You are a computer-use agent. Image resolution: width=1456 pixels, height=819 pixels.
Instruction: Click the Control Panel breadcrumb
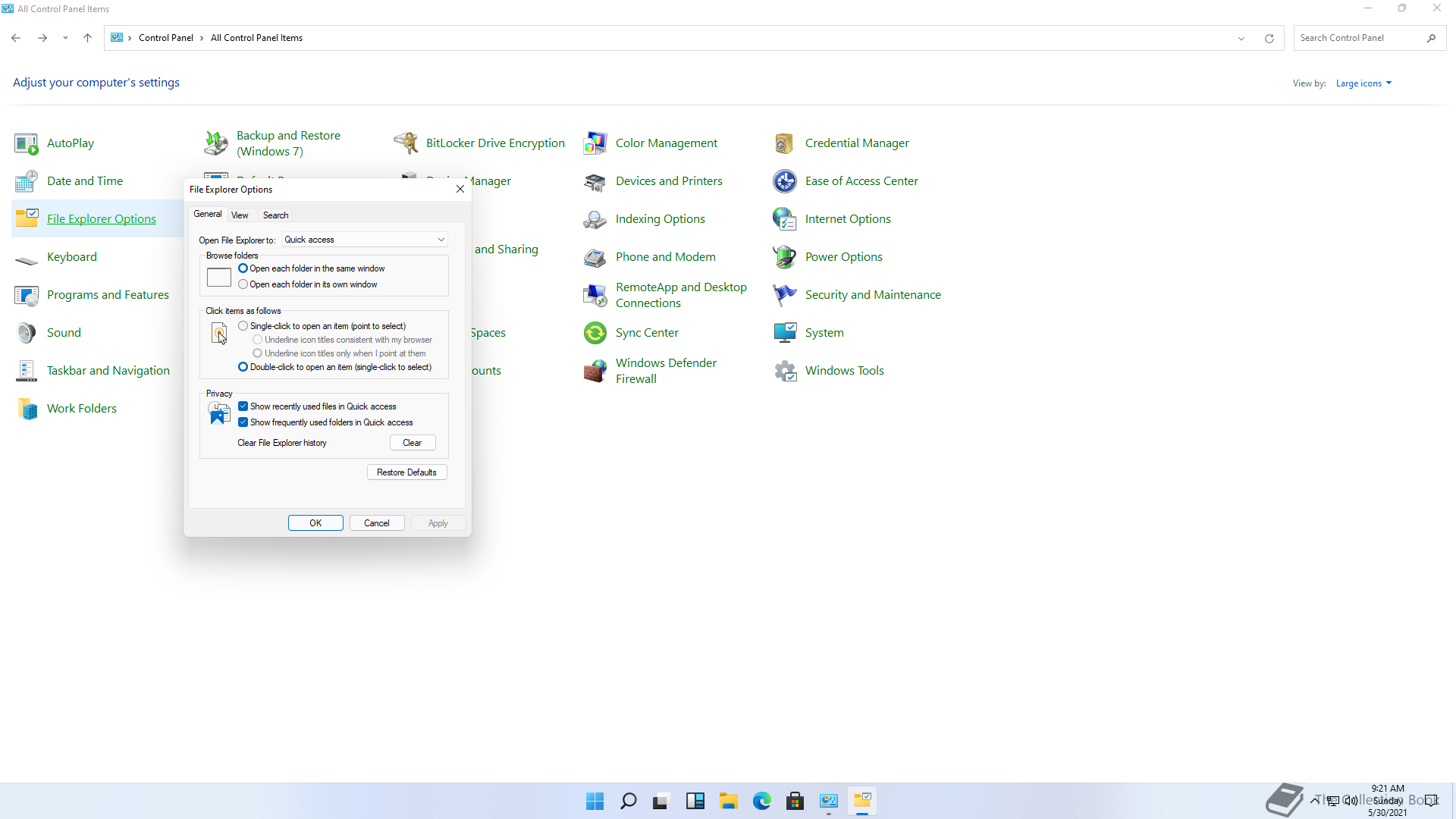[x=166, y=38]
